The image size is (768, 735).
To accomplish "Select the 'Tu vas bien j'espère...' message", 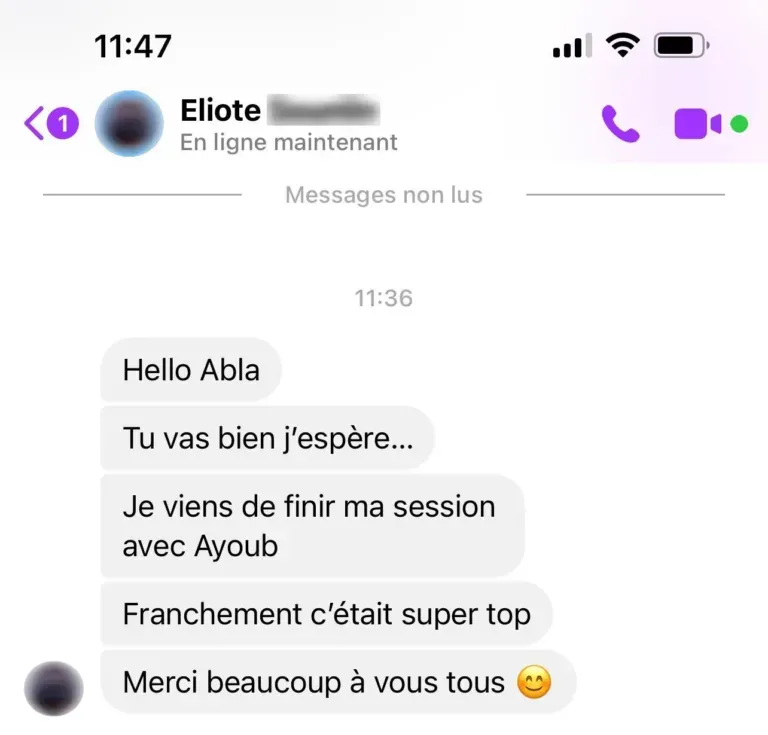I will (267, 438).
